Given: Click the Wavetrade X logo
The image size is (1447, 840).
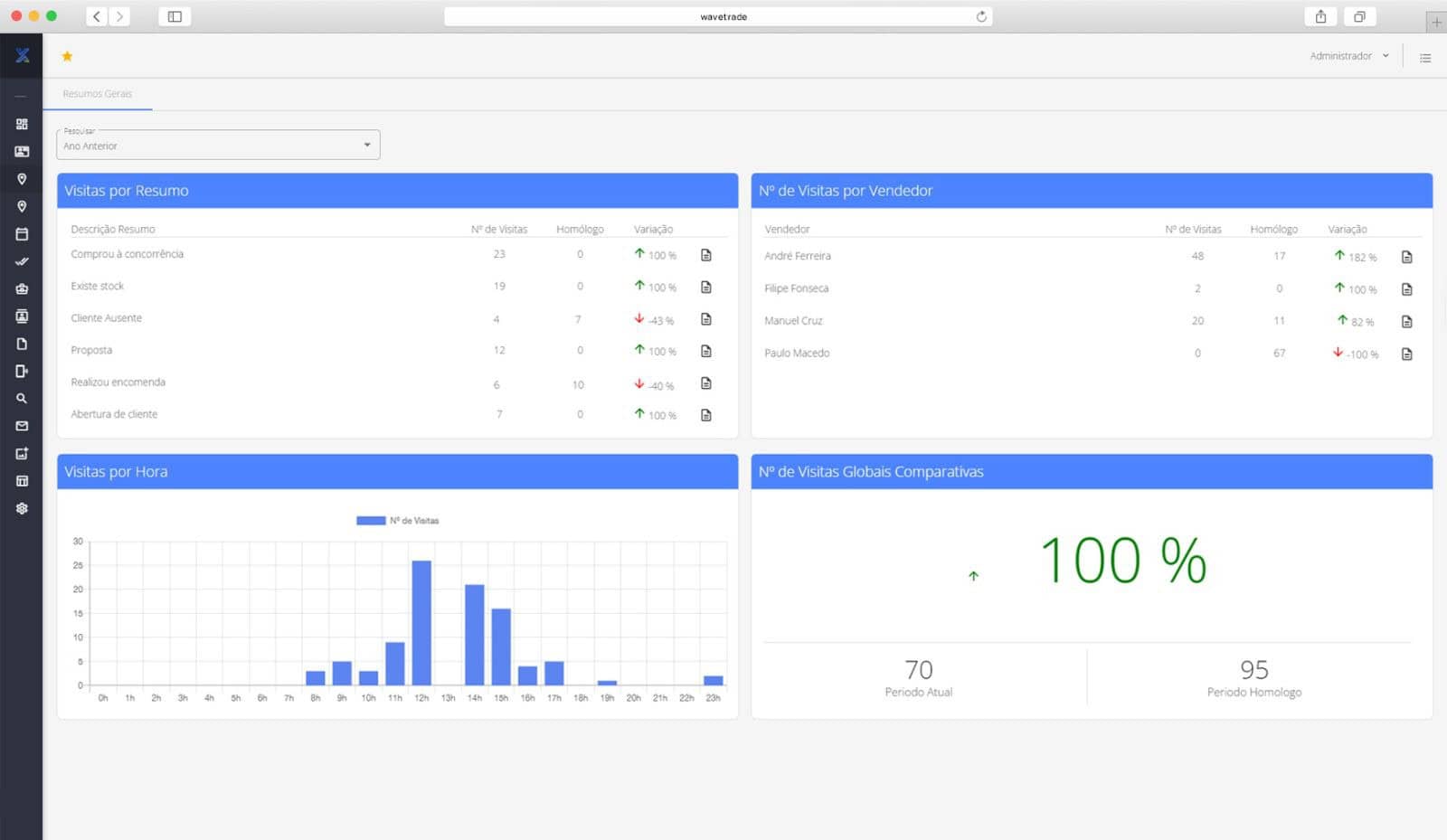Looking at the screenshot, I should pos(22,55).
